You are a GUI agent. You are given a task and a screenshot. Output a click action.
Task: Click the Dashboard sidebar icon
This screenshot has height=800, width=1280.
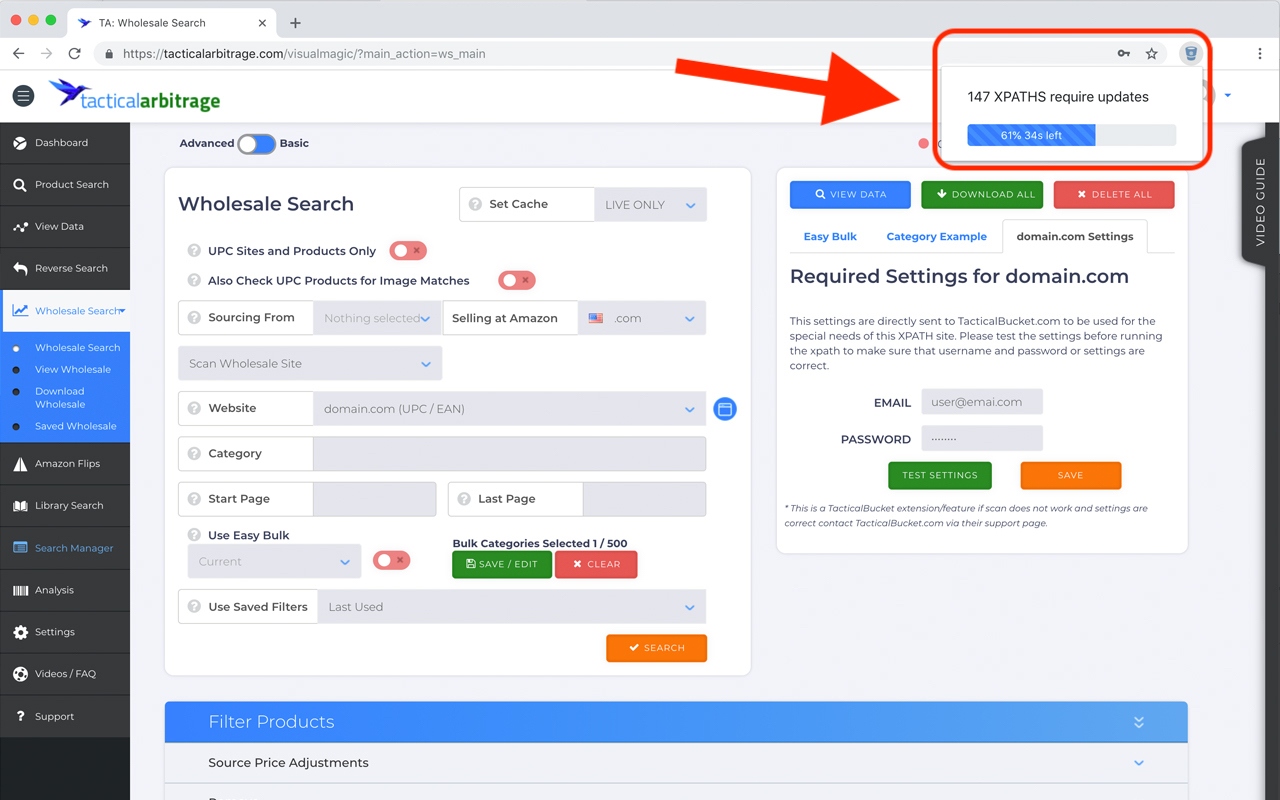tap(20, 143)
